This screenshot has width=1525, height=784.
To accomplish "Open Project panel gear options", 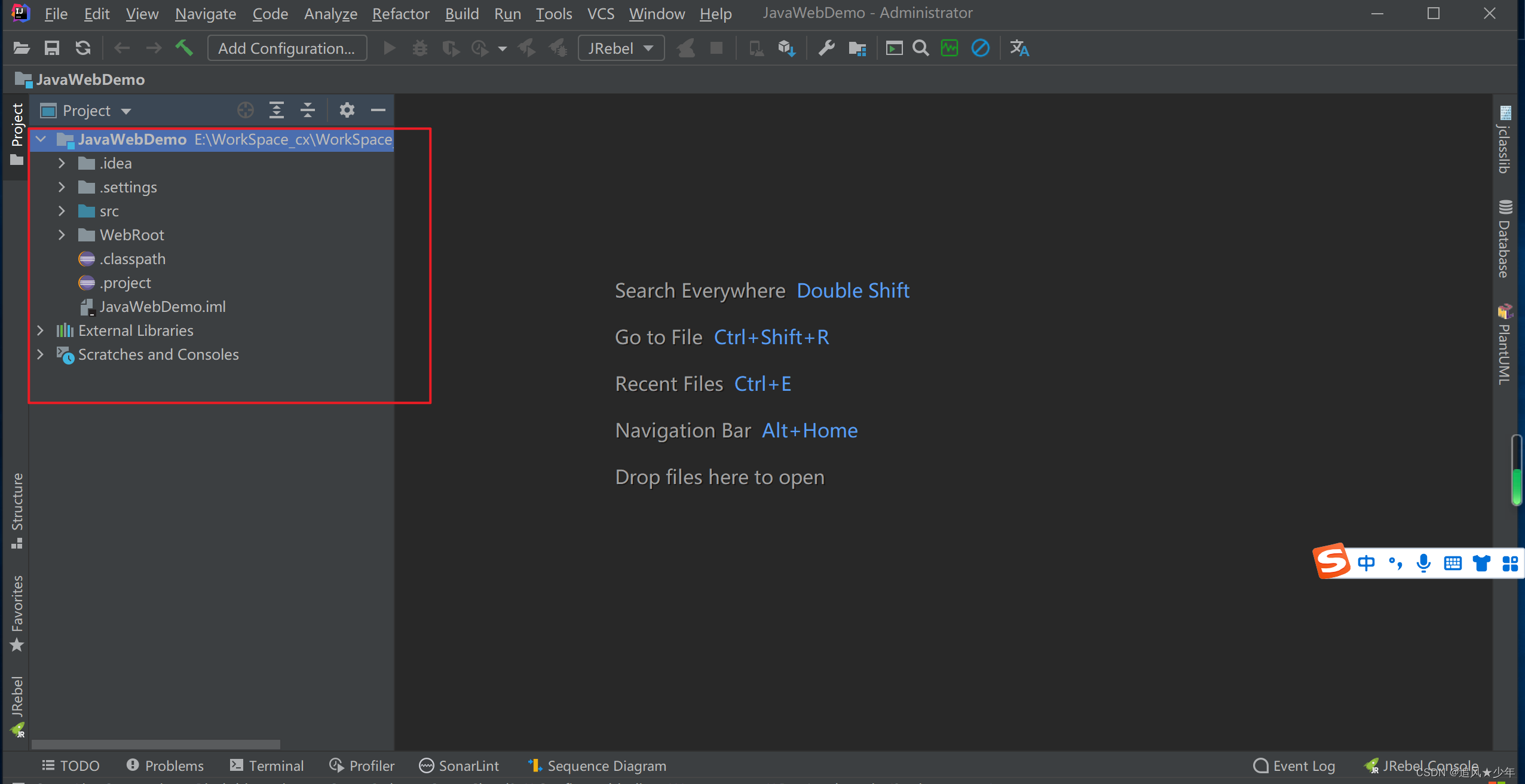I will pos(347,110).
